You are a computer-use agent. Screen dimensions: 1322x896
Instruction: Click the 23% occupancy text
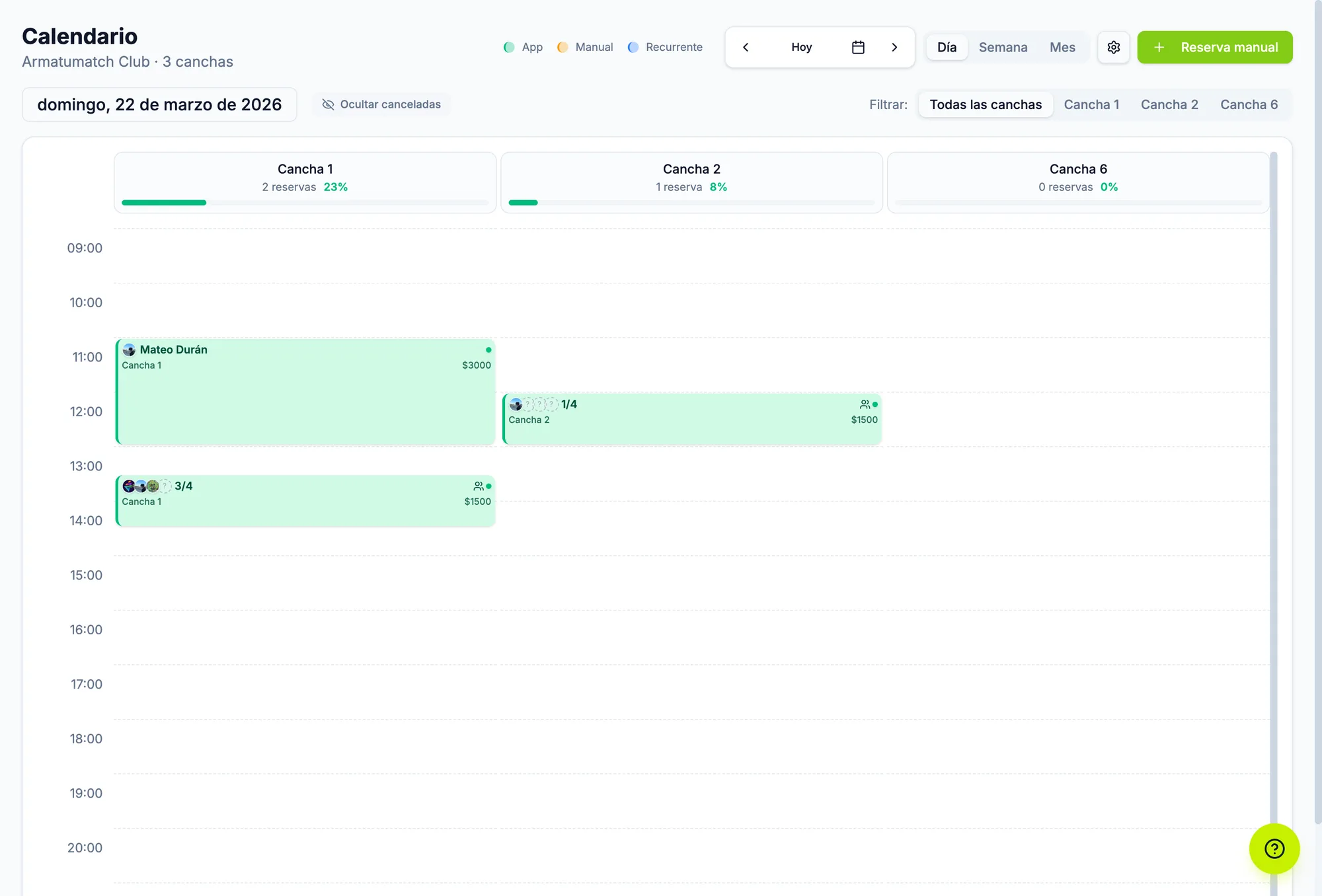[x=336, y=187]
